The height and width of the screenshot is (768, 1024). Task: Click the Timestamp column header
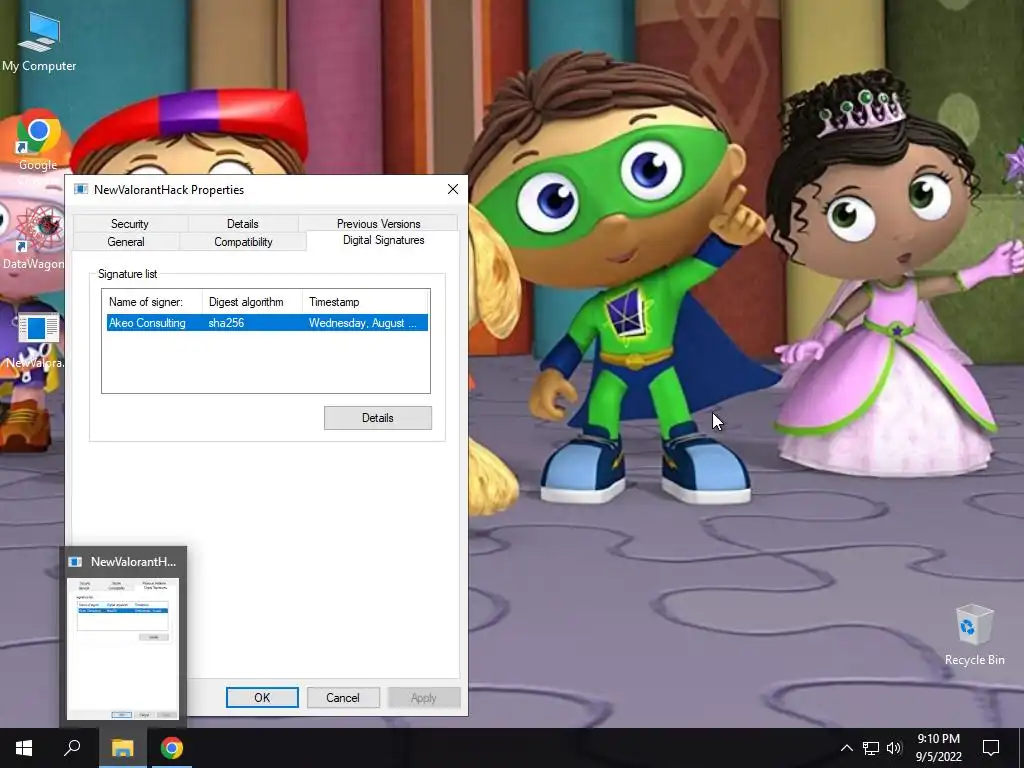tap(365, 302)
